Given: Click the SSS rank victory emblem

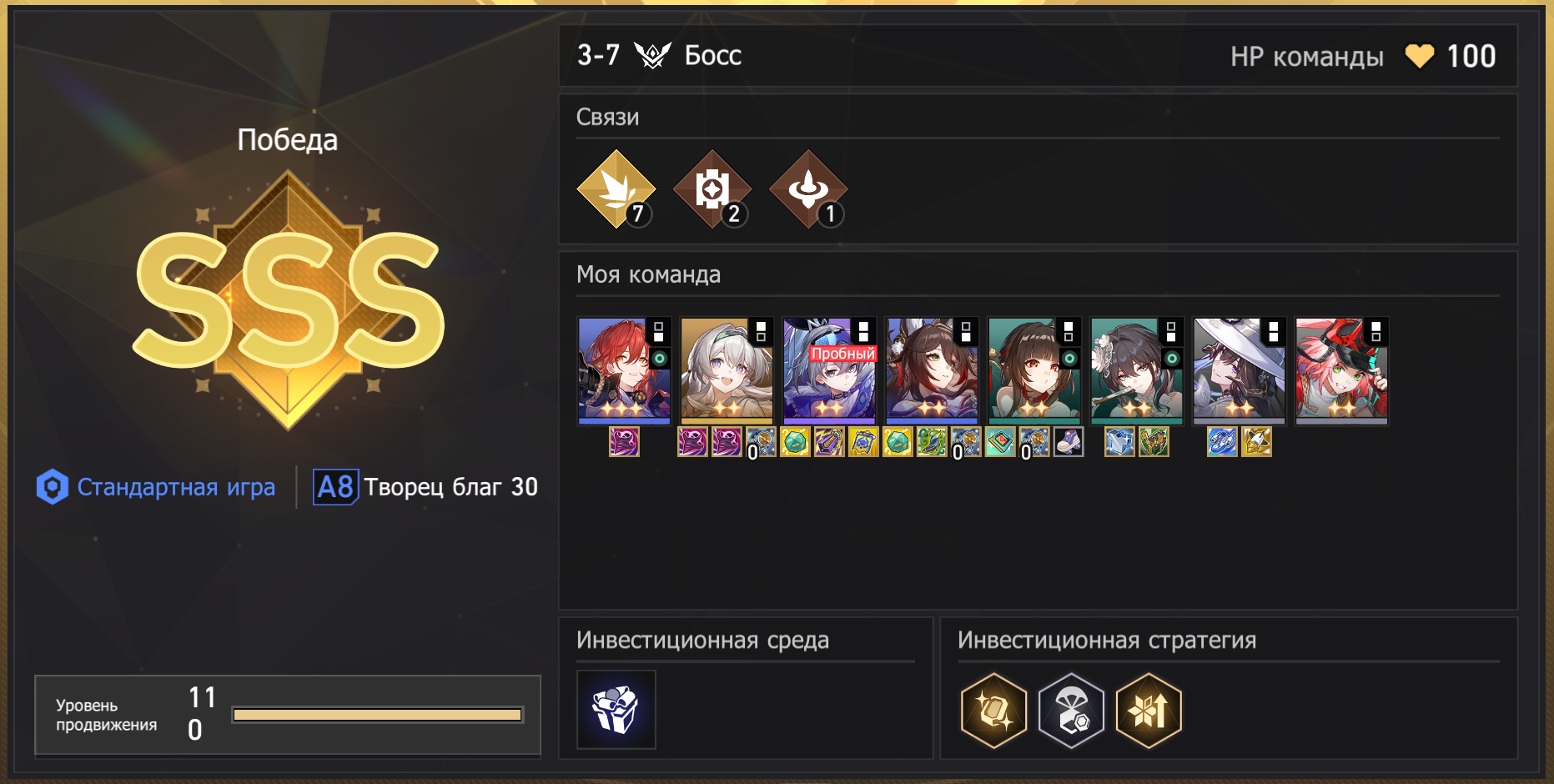Looking at the screenshot, I should pos(288,300).
